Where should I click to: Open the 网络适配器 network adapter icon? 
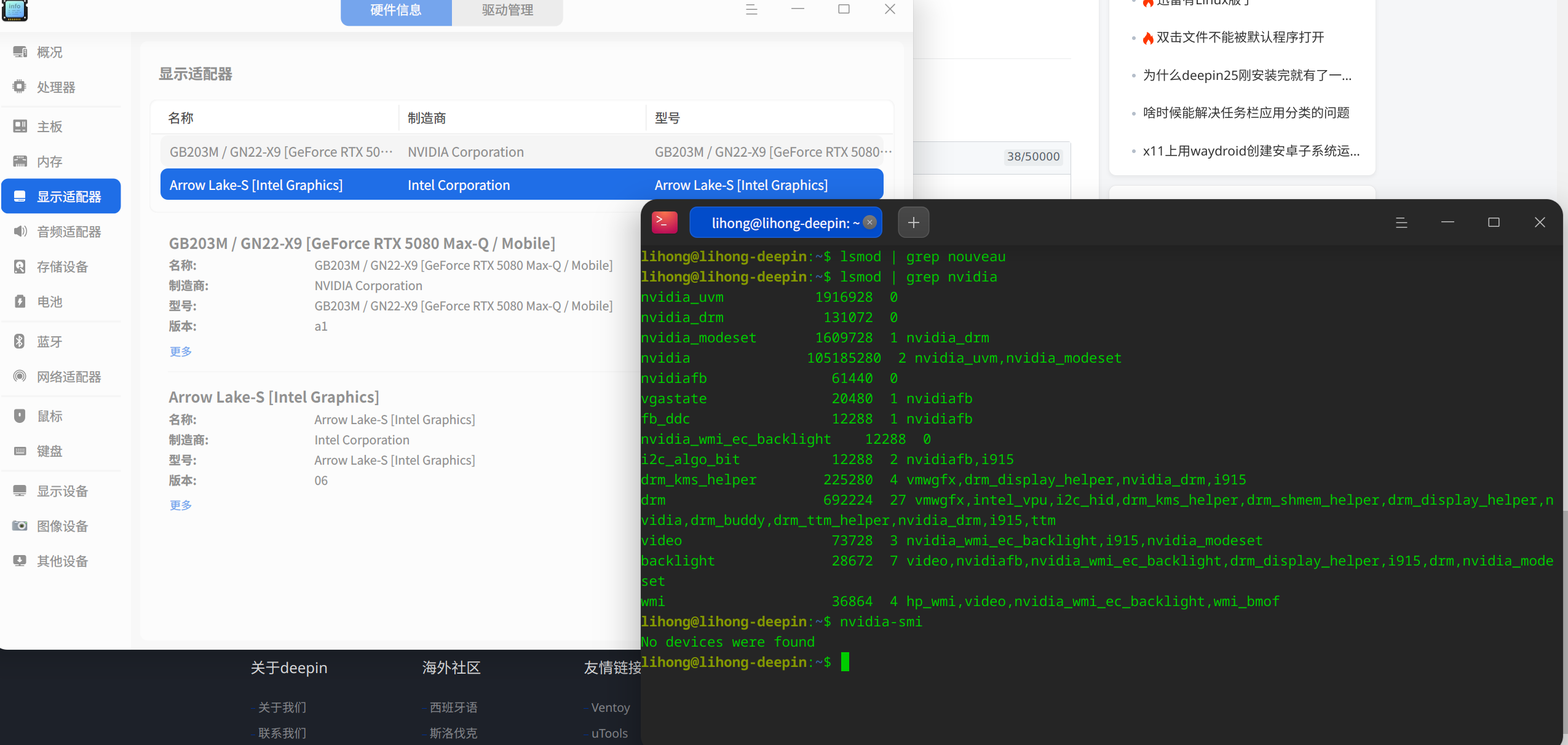click(x=20, y=376)
